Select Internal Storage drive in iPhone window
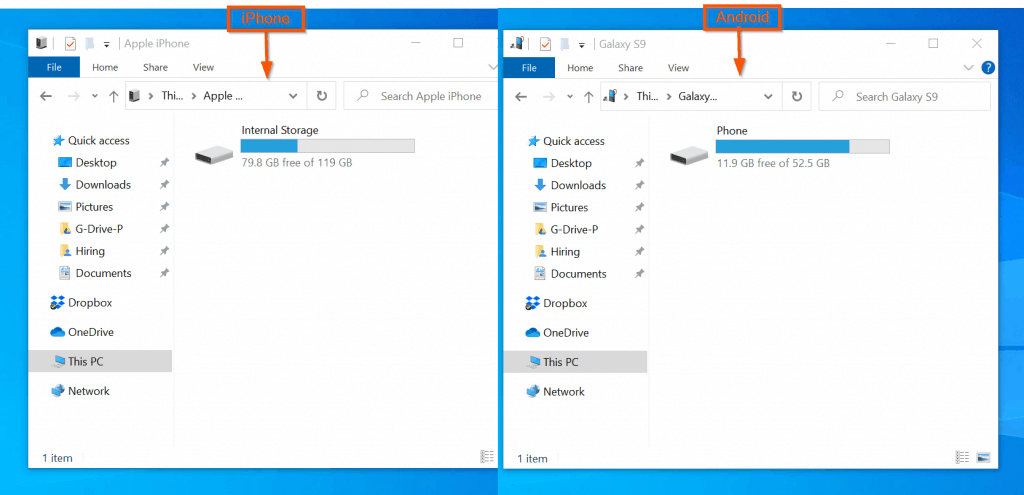1024x495 pixels. (304, 147)
